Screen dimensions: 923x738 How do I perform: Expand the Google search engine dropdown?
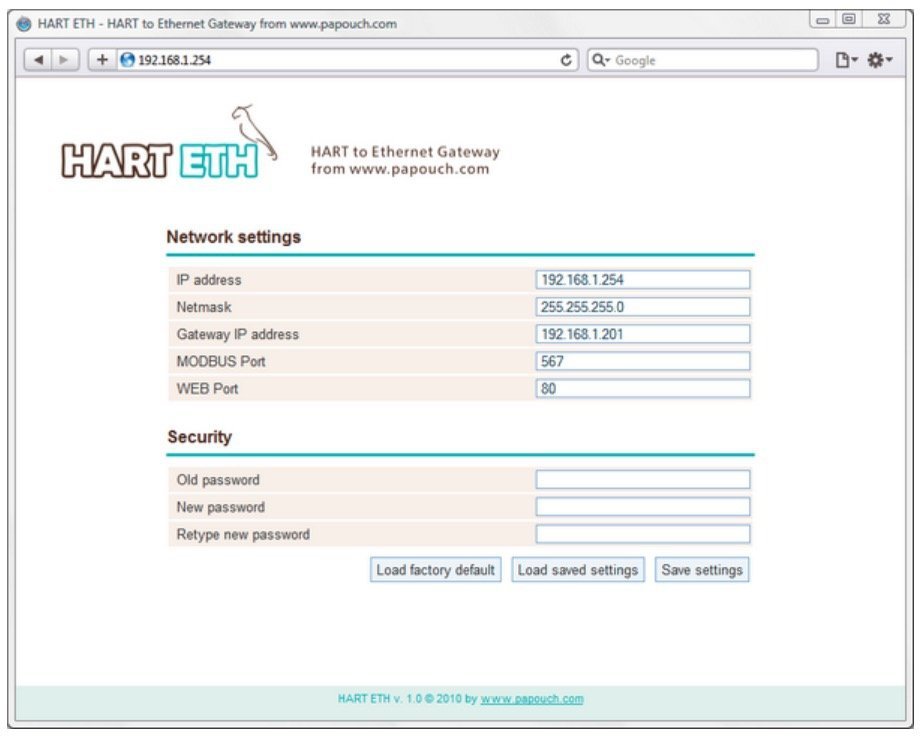601,60
